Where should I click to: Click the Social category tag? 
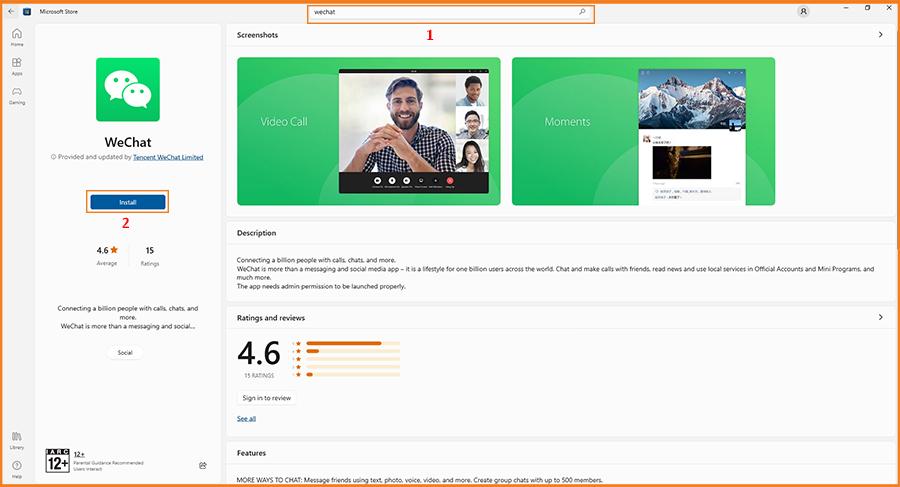pyautogui.click(x=125, y=353)
